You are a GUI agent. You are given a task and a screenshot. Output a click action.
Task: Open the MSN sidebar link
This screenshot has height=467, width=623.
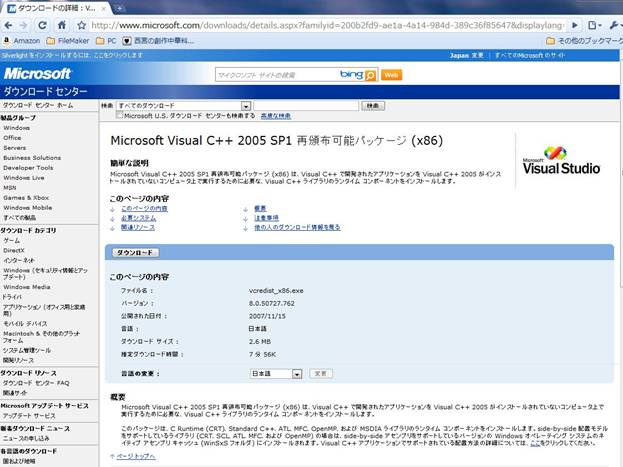pos(10,188)
